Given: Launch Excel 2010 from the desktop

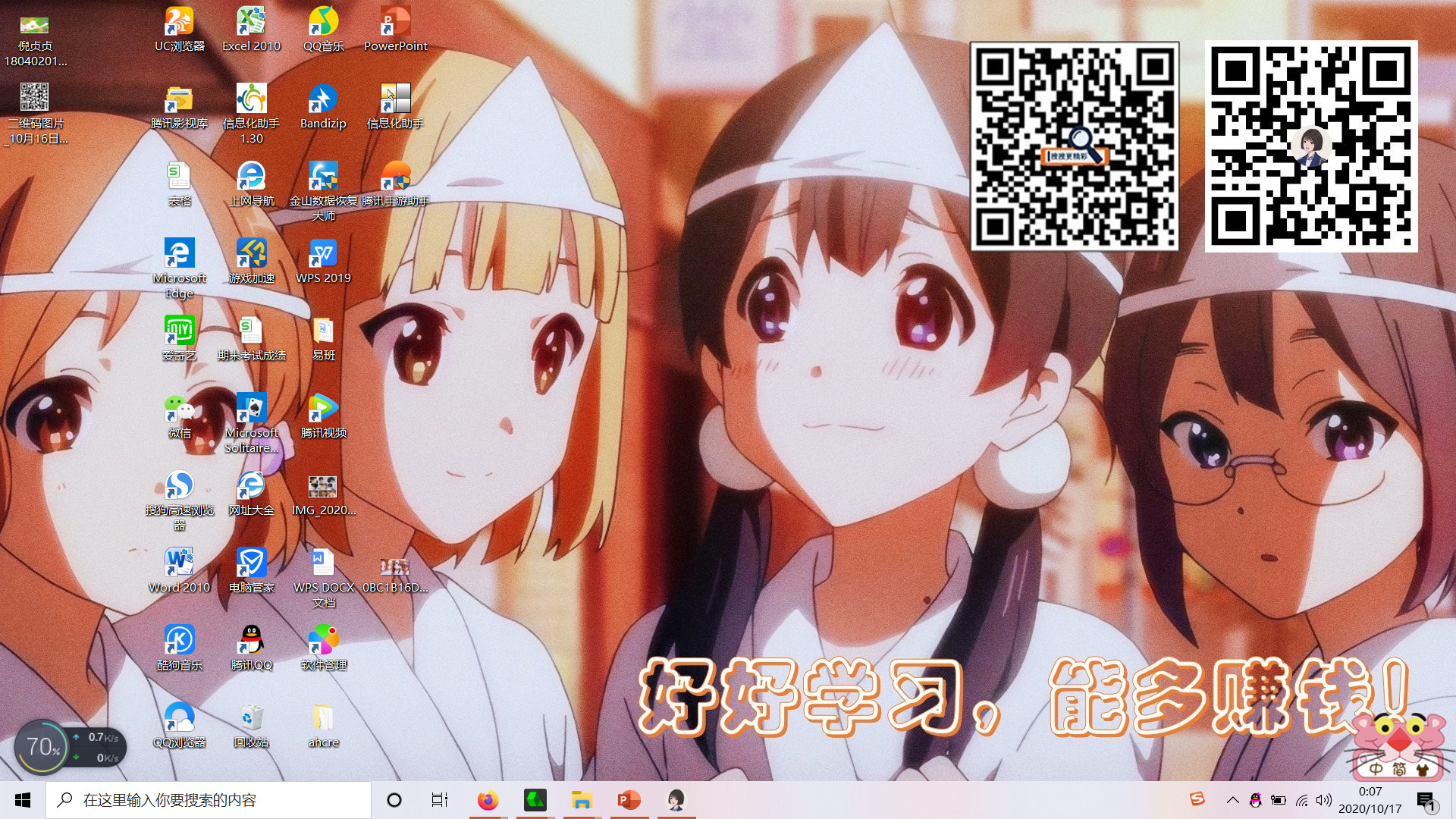Looking at the screenshot, I should tap(251, 29).
